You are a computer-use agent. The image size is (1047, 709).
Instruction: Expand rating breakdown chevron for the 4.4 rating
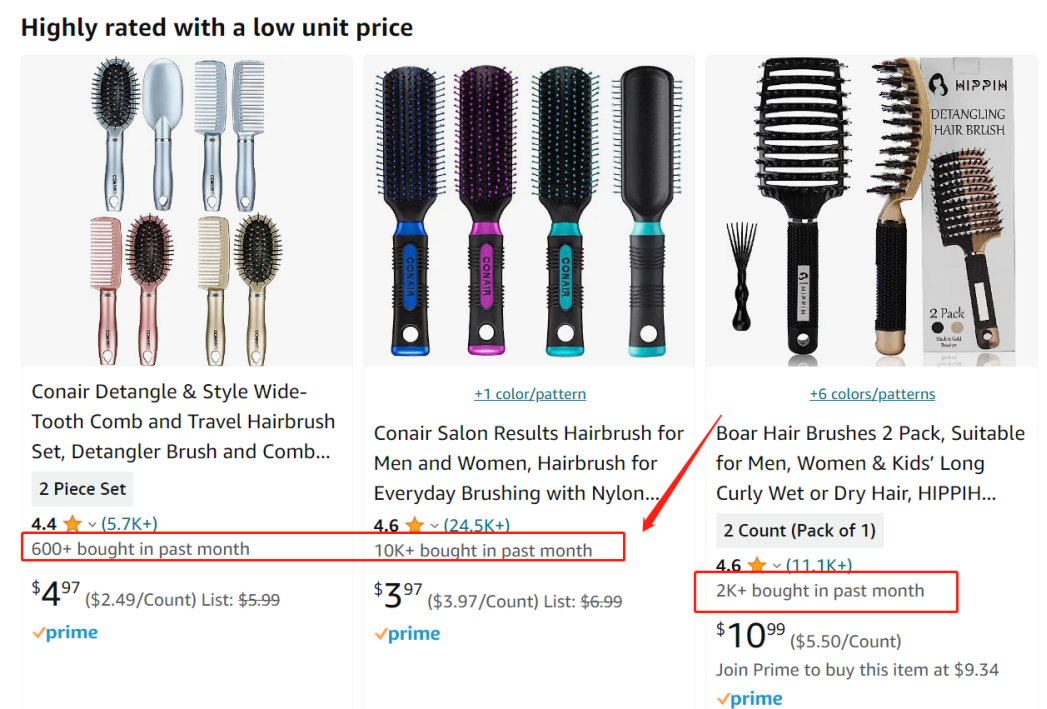coord(92,524)
